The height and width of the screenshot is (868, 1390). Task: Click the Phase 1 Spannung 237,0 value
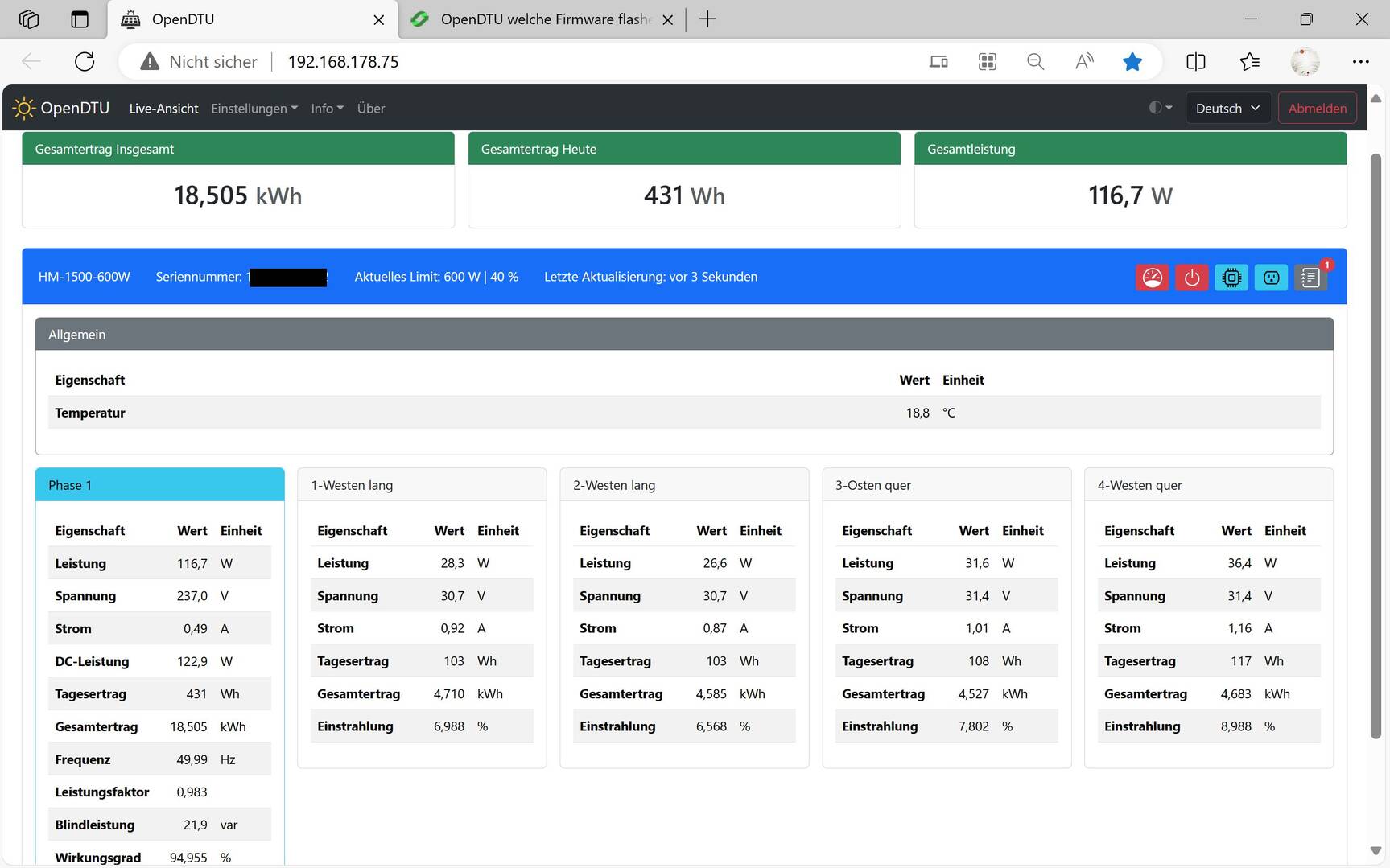(x=192, y=596)
